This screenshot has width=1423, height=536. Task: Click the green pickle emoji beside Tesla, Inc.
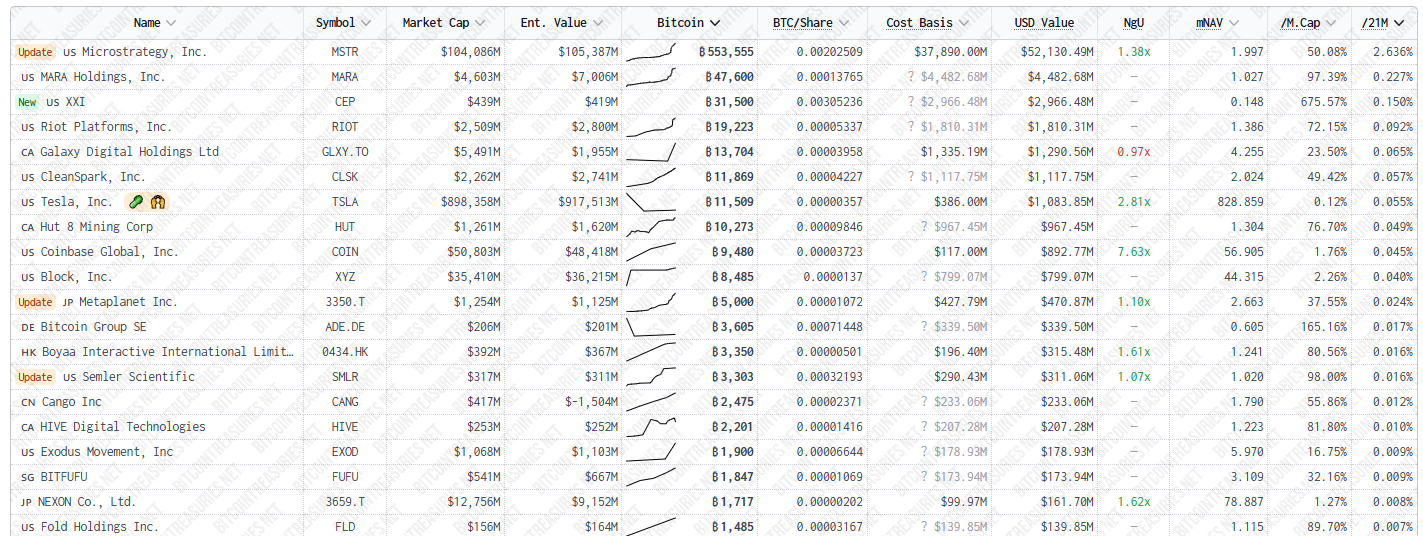[137, 202]
